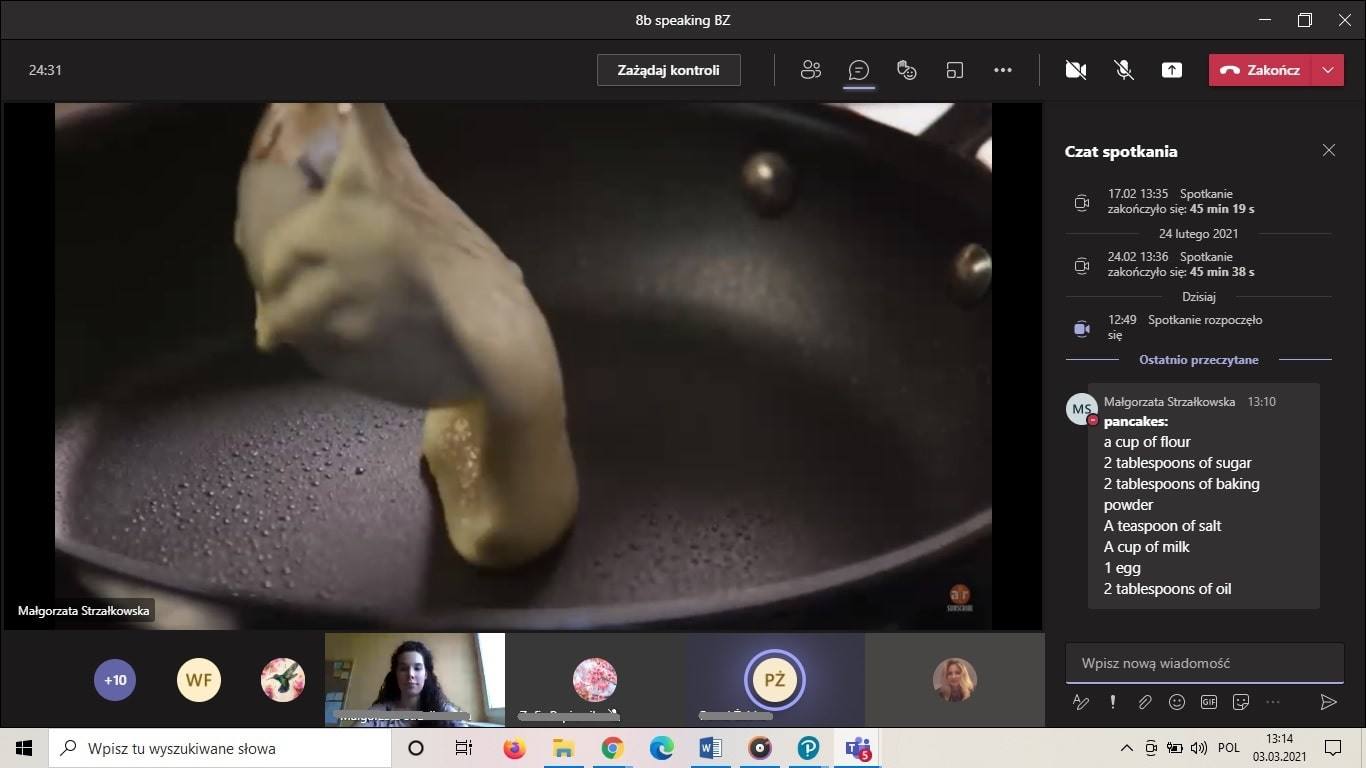Unmute the microphone

coord(1124,70)
